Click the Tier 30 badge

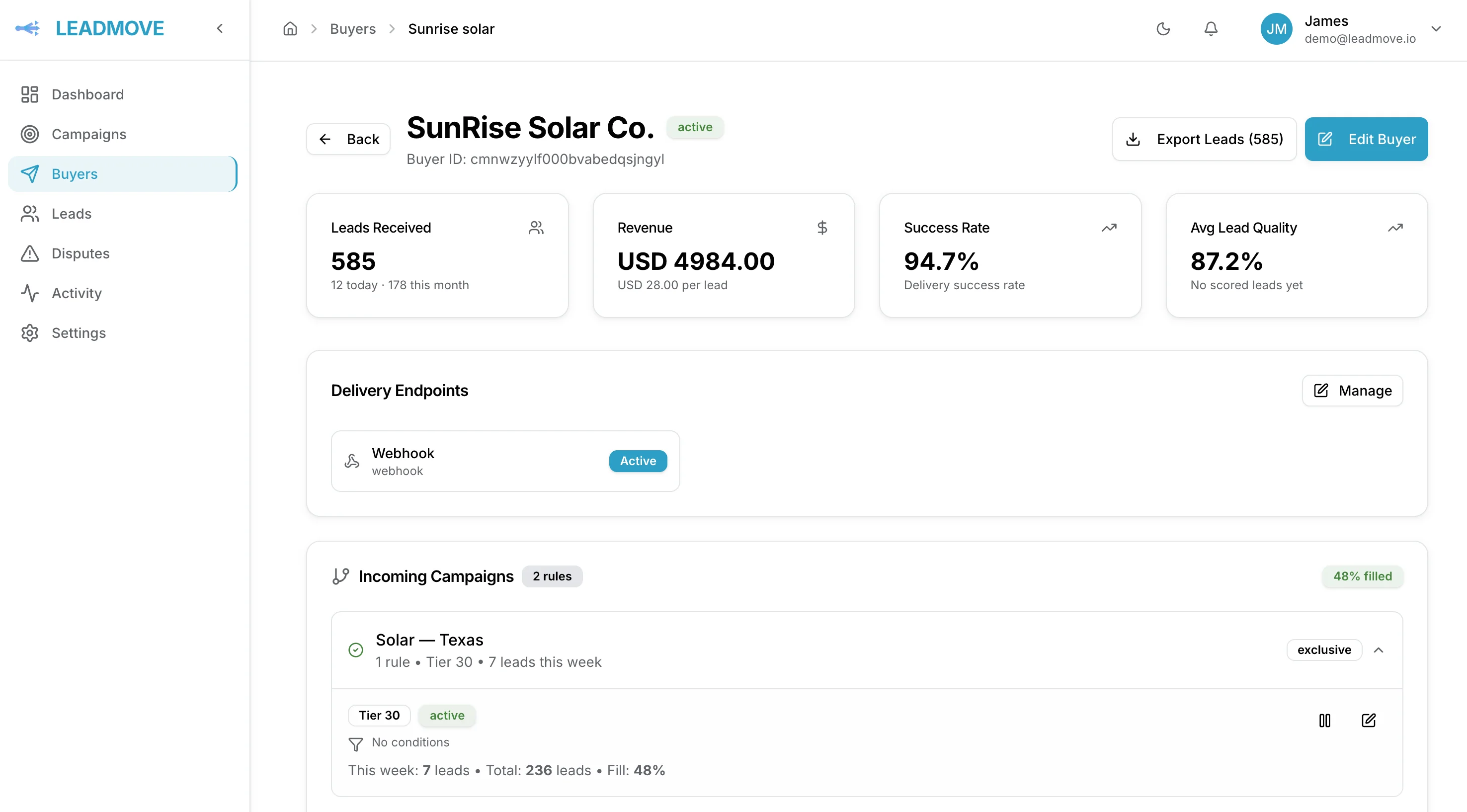click(379, 715)
